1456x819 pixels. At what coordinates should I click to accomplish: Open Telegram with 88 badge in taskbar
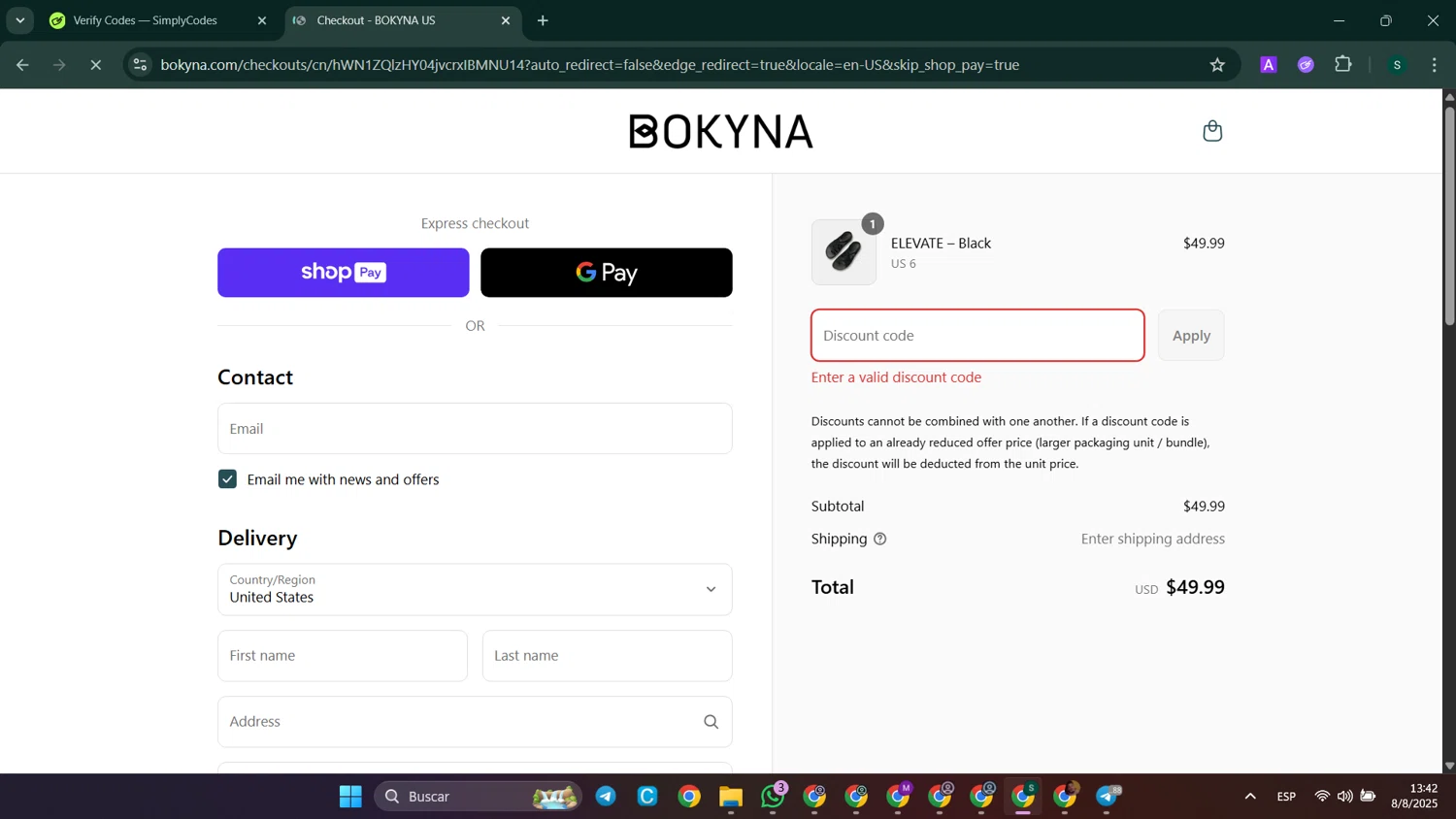pyautogui.click(x=1107, y=797)
